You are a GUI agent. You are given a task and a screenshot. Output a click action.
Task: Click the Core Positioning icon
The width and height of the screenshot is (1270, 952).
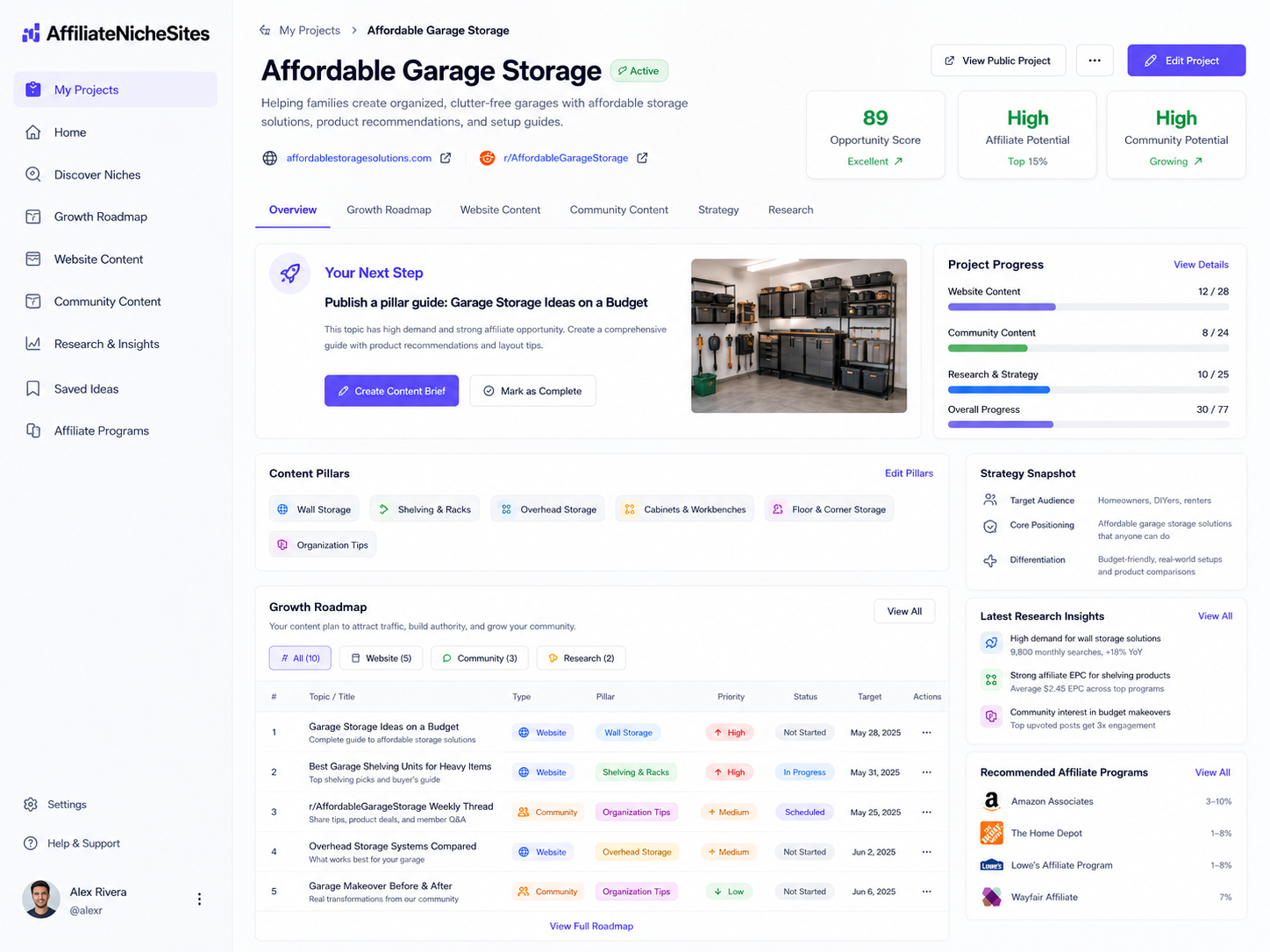990,527
